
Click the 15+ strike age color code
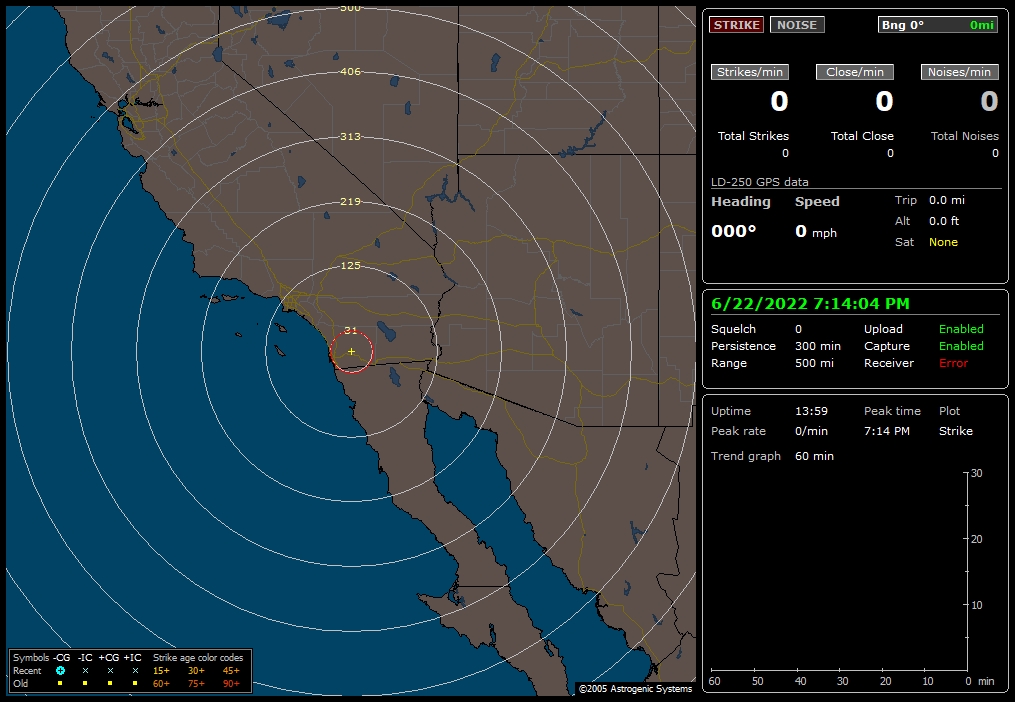pyautogui.click(x=161, y=671)
